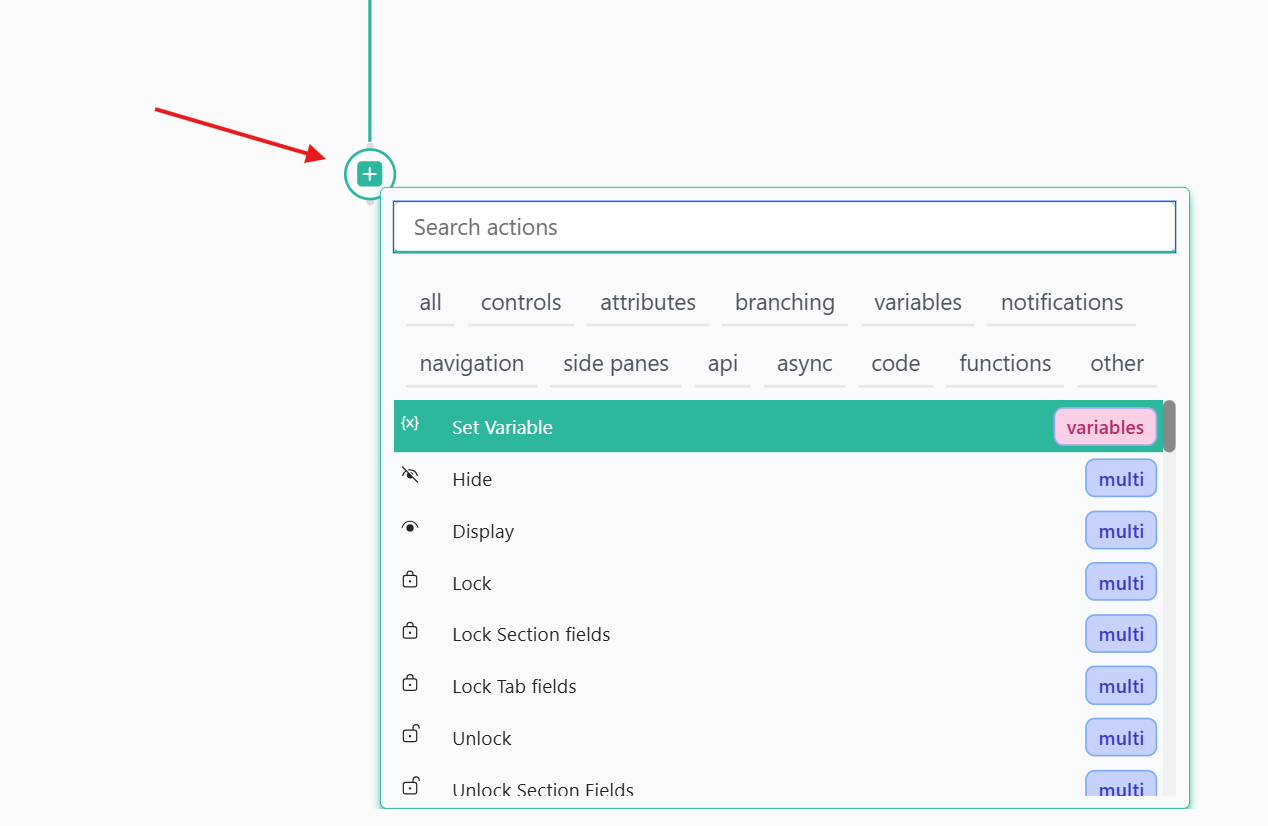Click the multi badge on Hide row
This screenshot has height=826, width=1268.
1121,479
